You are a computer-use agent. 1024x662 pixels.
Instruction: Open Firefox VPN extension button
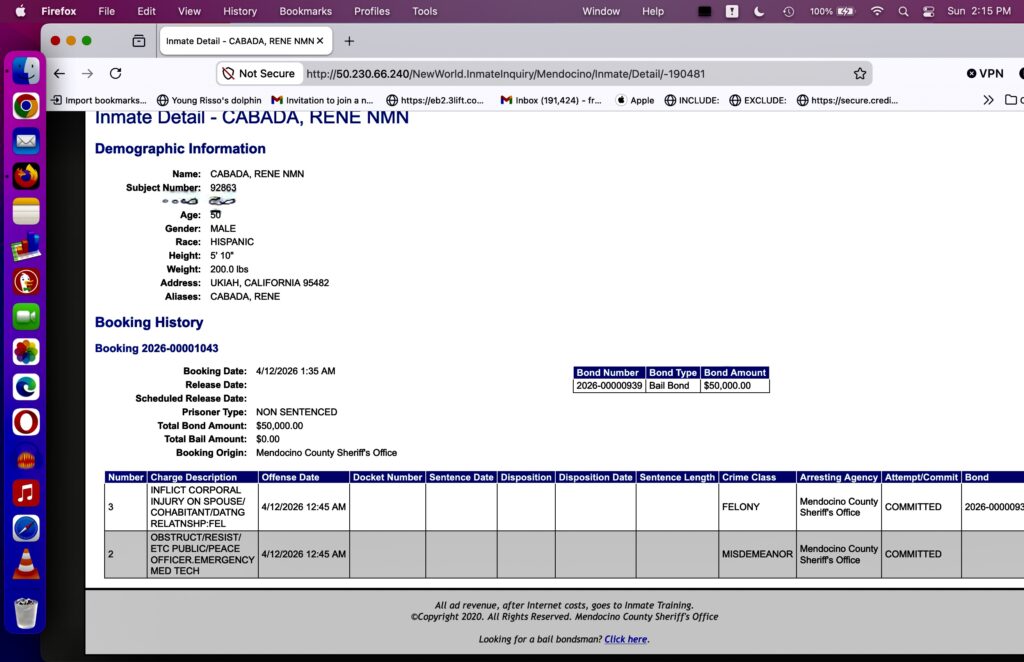(984, 74)
